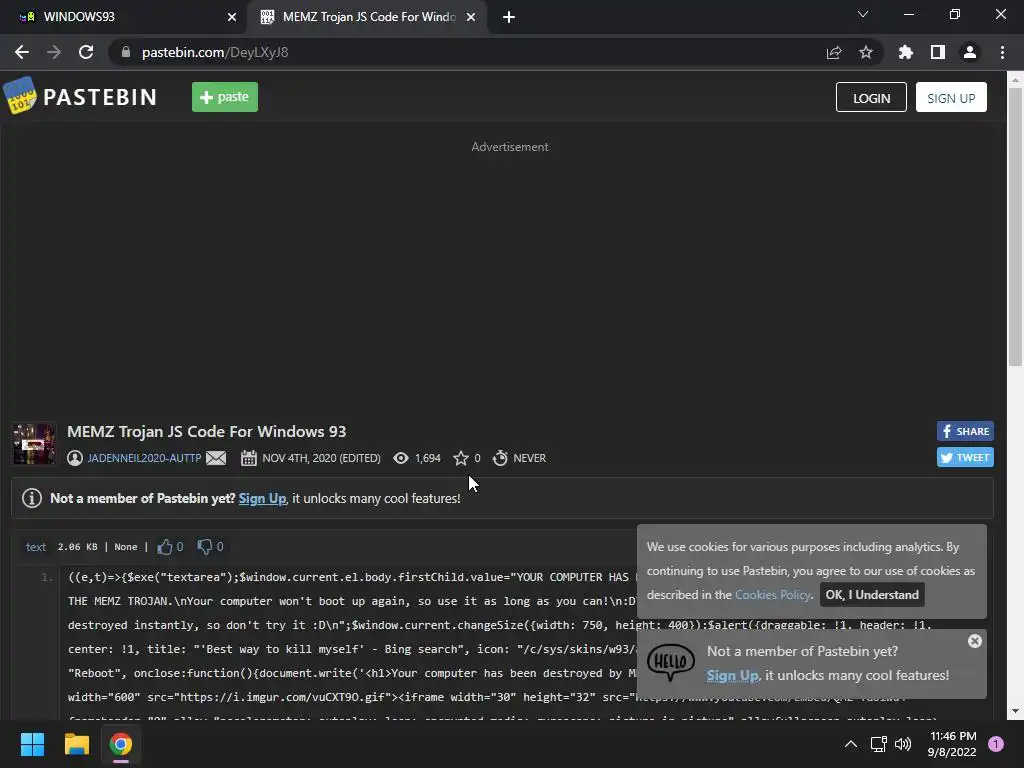Open Chrome profile avatar

point(970,52)
